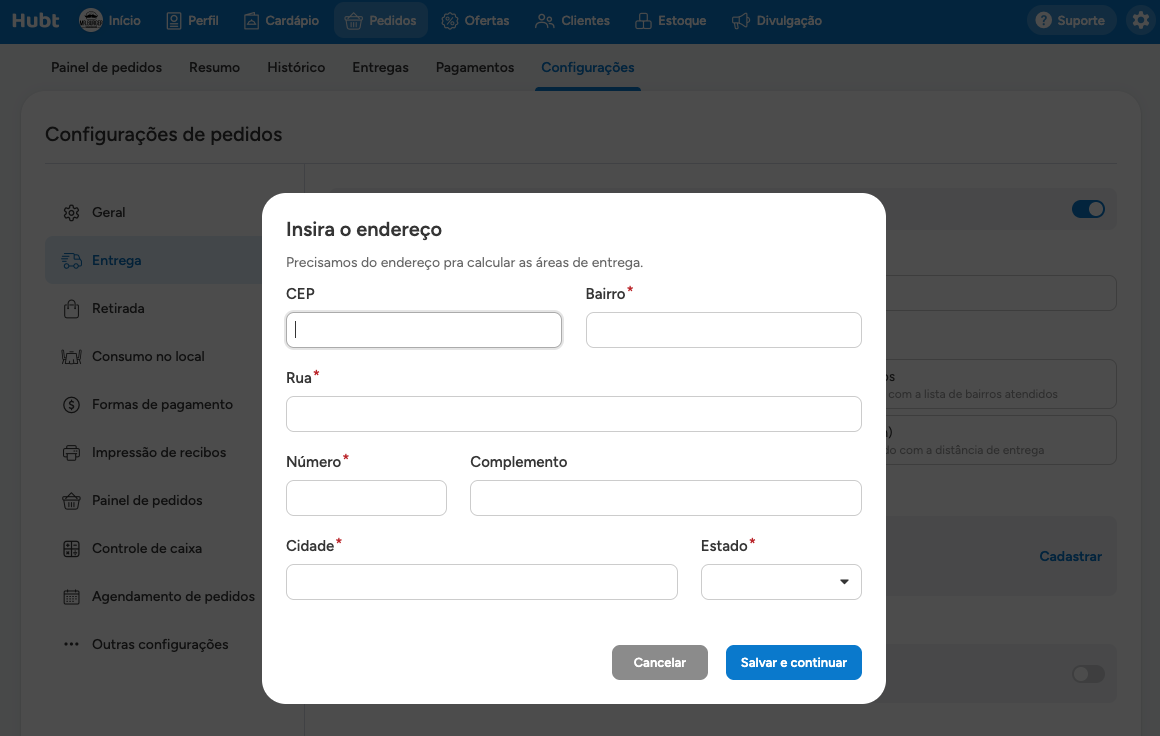The height and width of the screenshot is (736, 1160).
Task: Switch to the Histórico tab
Action: [x=296, y=67]
